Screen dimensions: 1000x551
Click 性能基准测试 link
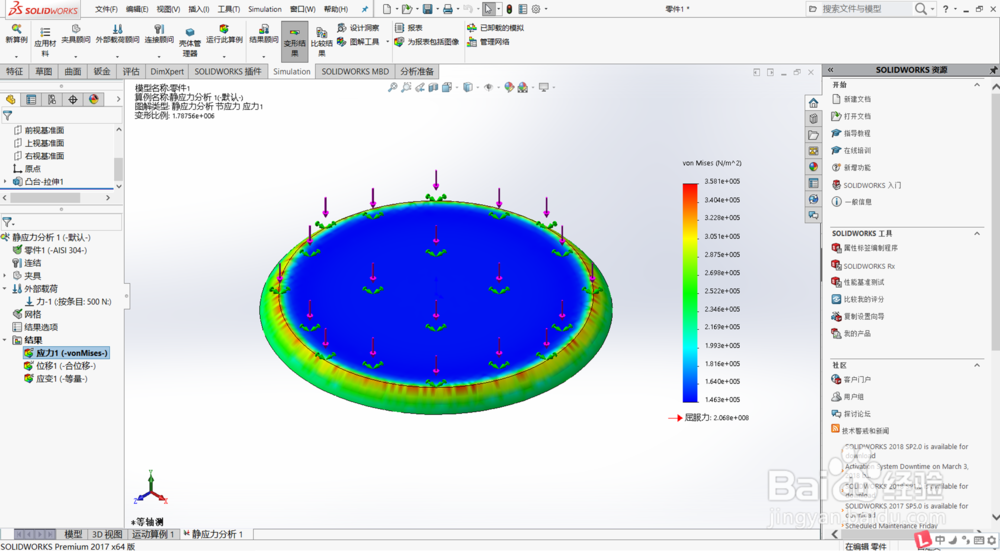[864, 283]
